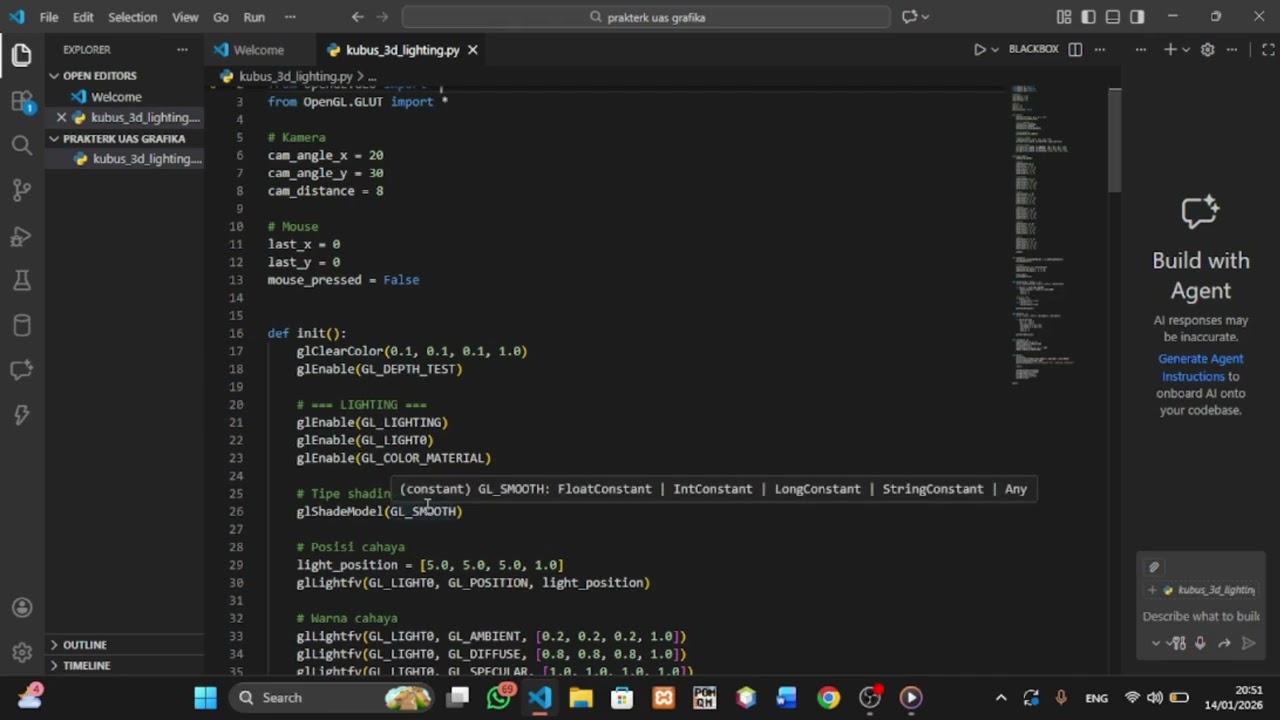Go back with the left navigation arrow

point(358,17)
